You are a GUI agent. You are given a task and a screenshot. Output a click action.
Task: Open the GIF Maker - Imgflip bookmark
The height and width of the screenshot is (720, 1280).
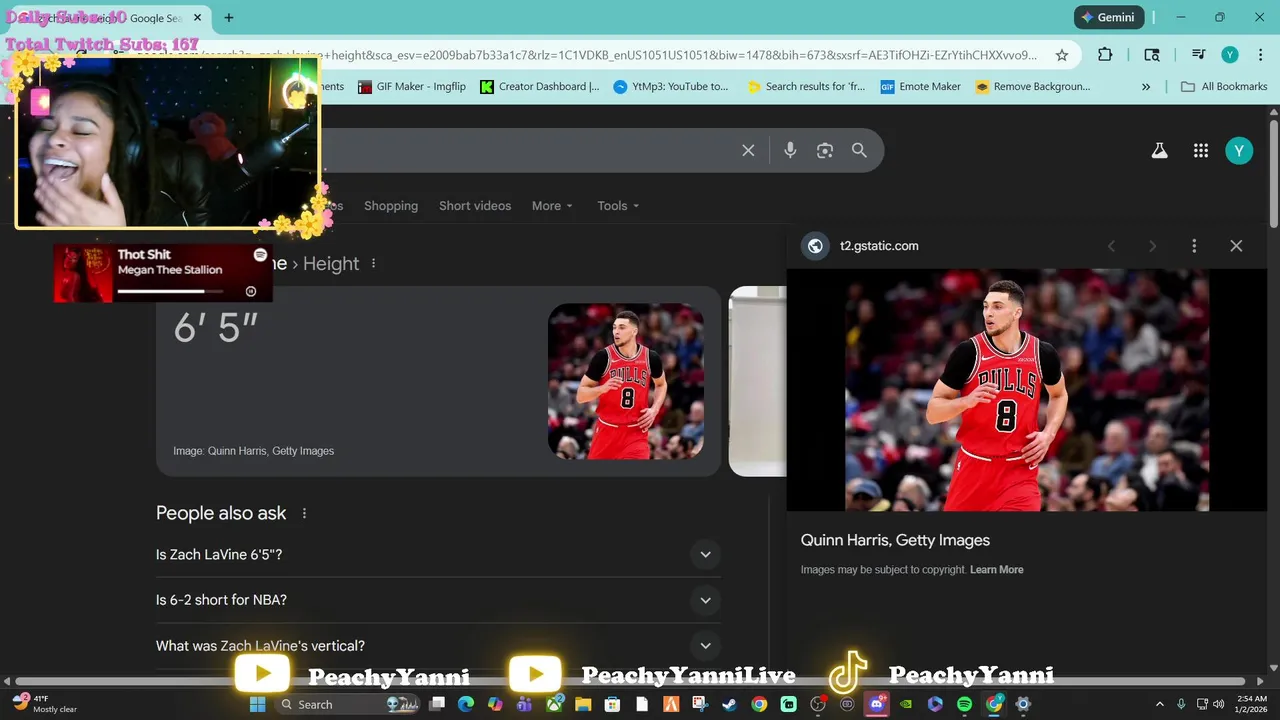click(411, 87)
